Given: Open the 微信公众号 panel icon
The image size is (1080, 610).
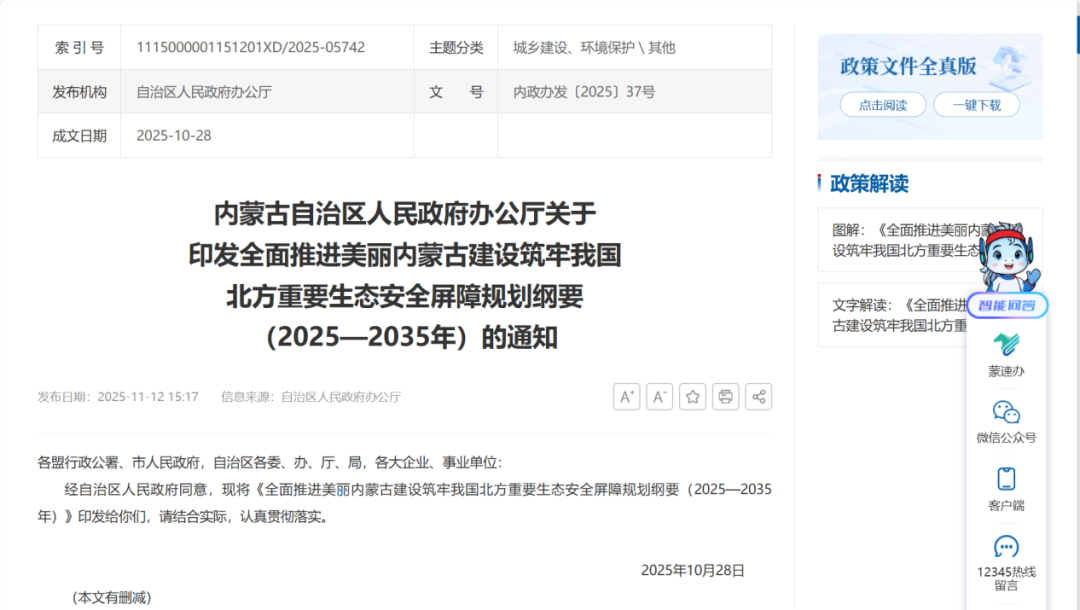Looking at the screenshot, I should coord(1006,420).
